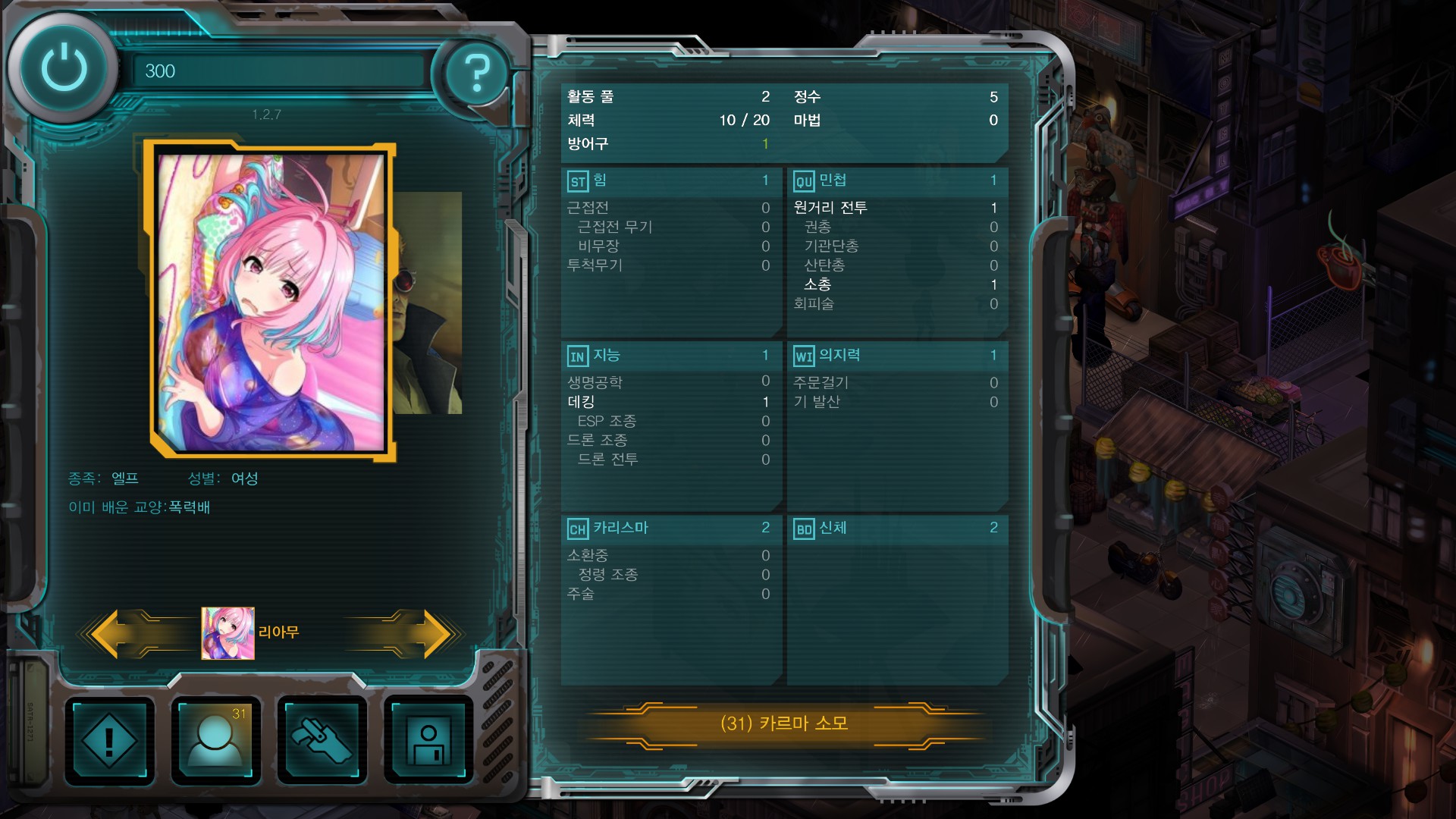The height and width of the screenshot is (819, 1456).
Task: Click the floppy disk save icon
Action: pos(428,741)
